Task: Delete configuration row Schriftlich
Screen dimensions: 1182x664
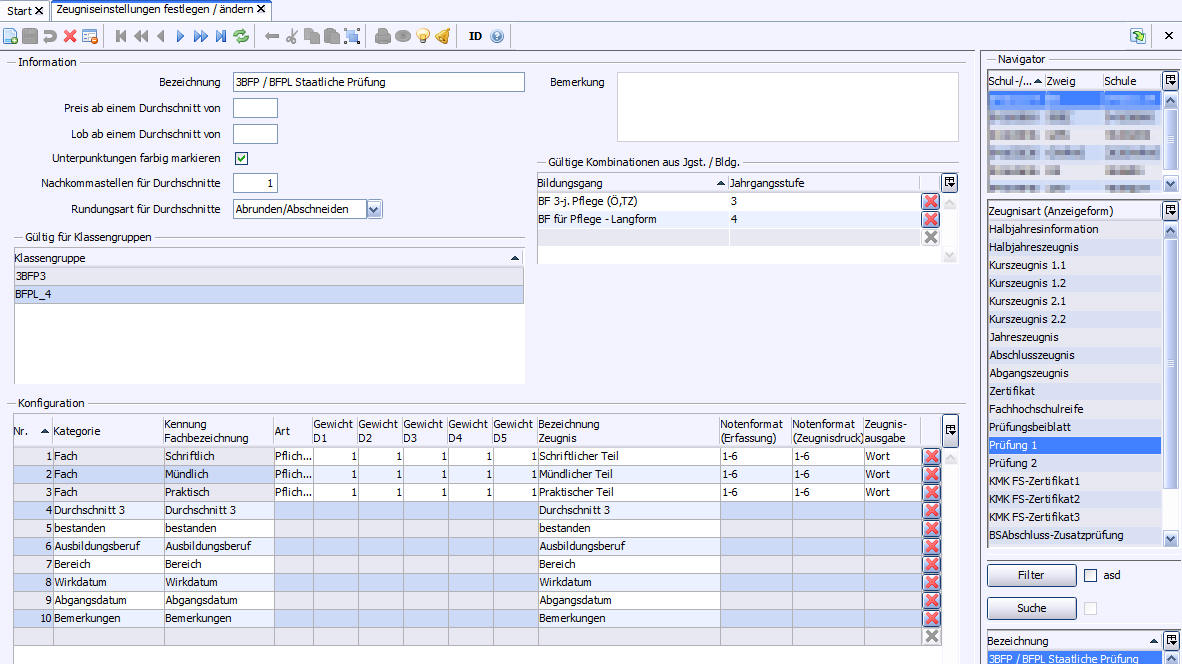Action: (x=932, y=456)
